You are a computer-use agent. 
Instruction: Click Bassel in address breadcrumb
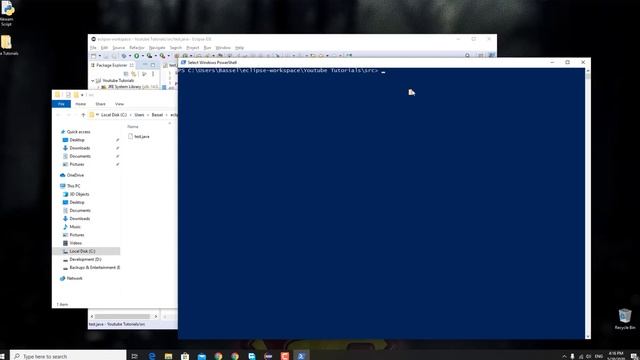click(157, 115)
